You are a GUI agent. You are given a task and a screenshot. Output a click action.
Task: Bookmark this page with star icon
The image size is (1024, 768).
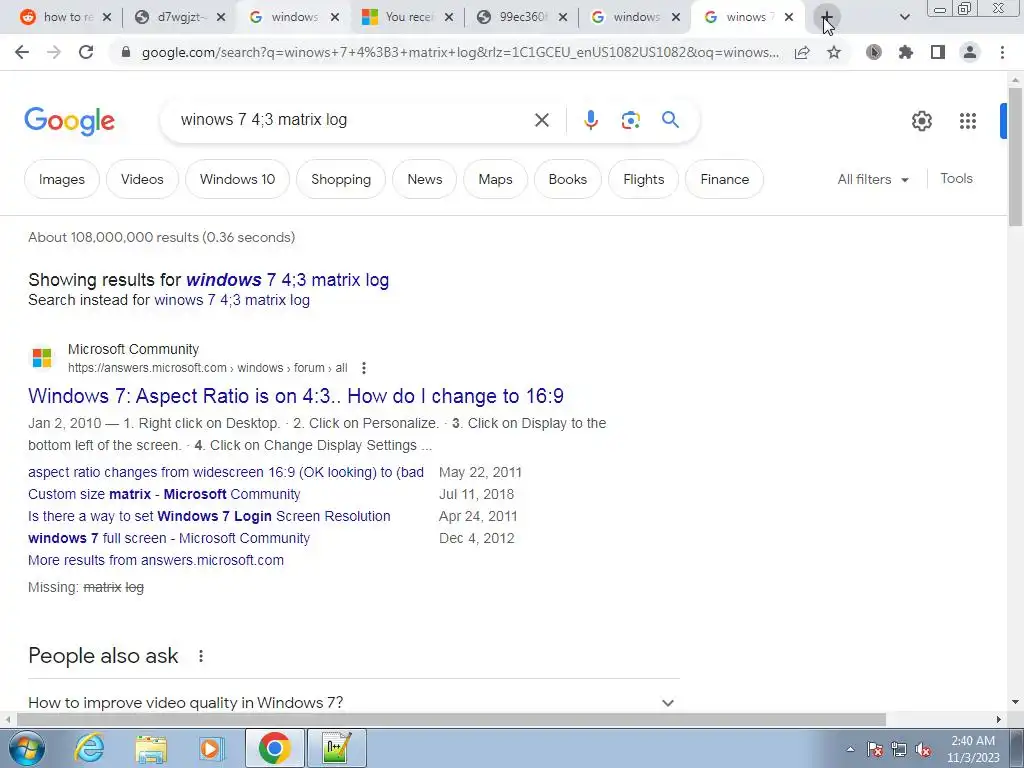(x=834, y=52)
